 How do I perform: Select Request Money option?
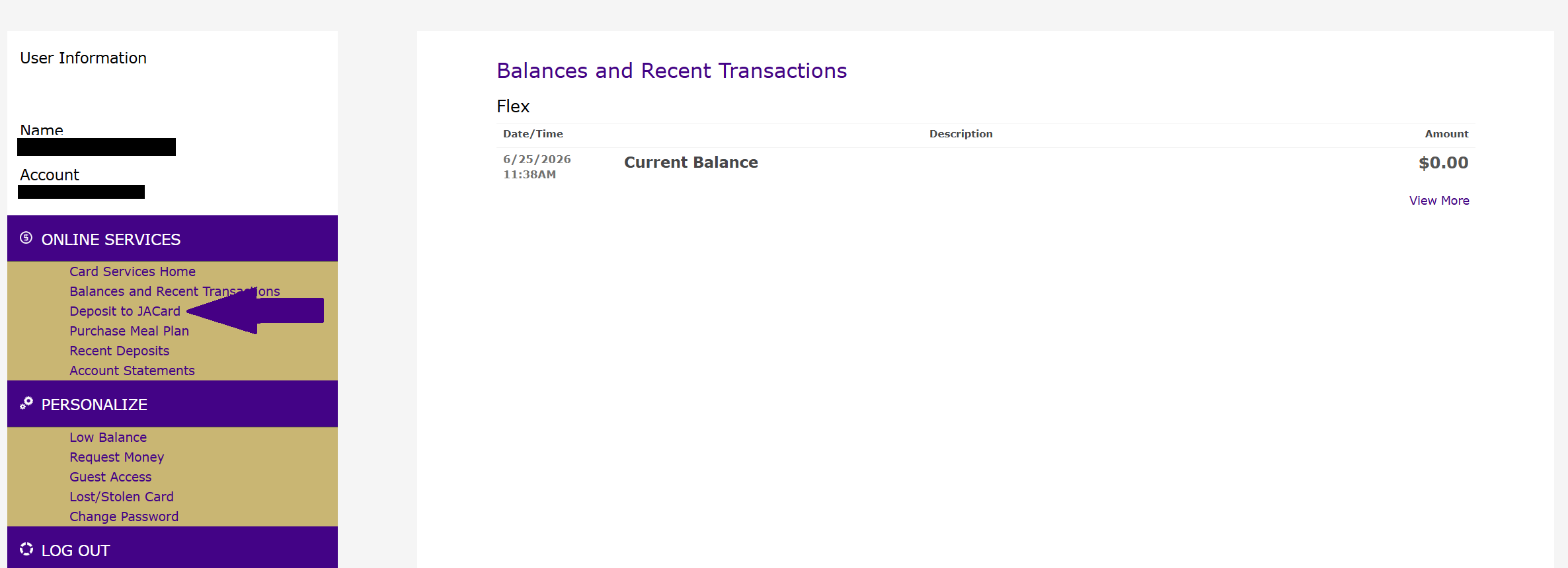(116, 457)
